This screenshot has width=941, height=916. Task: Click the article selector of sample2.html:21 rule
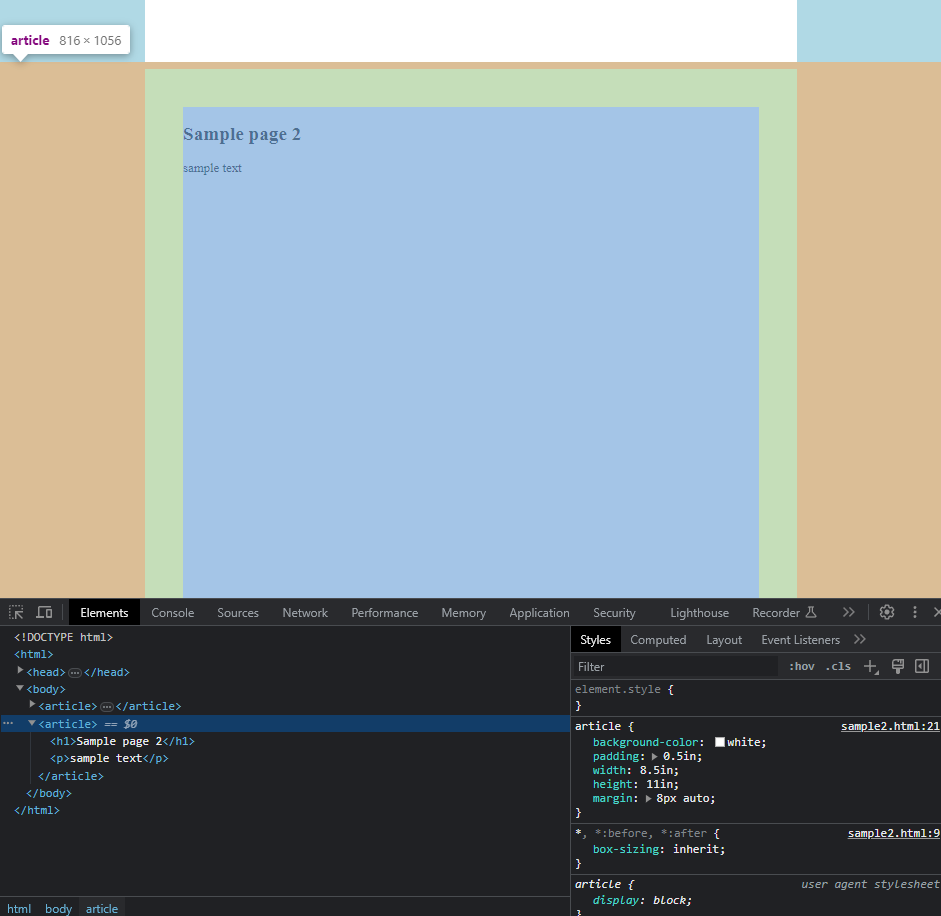point(598,726)
